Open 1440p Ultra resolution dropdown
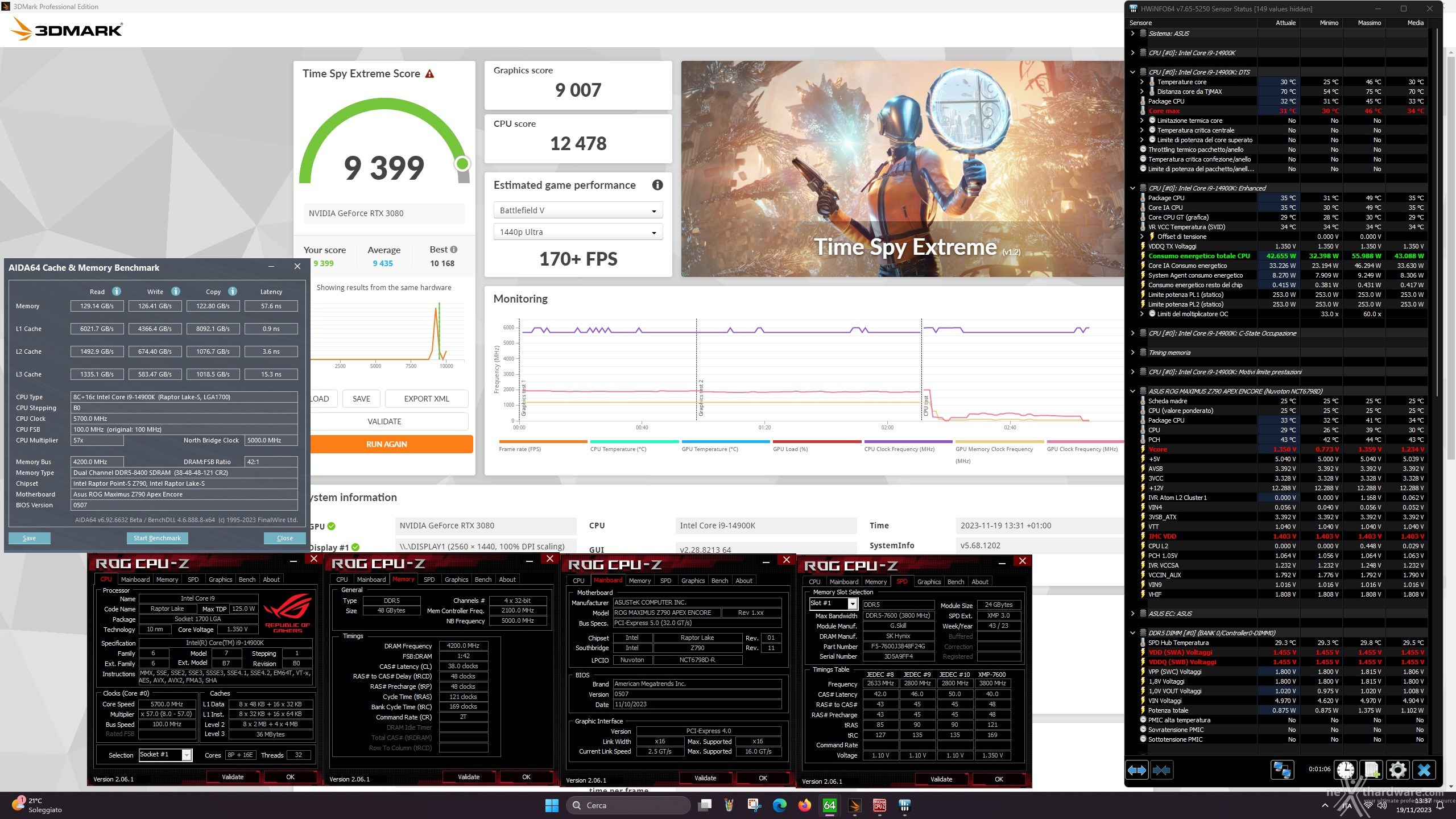Viewport: 1456px width, 819px height. [578, 232]
